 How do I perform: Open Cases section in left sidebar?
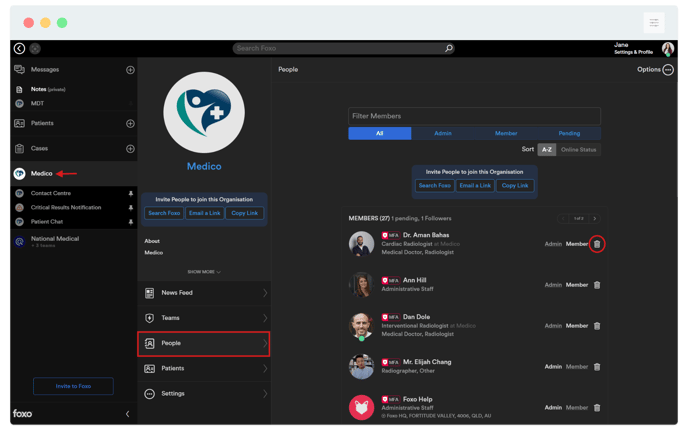tap(39, 148)
